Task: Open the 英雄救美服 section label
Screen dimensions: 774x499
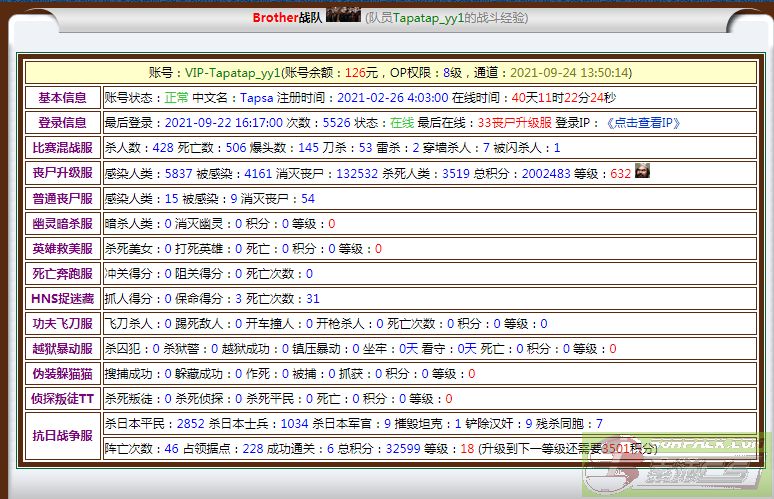Action: 62,249
